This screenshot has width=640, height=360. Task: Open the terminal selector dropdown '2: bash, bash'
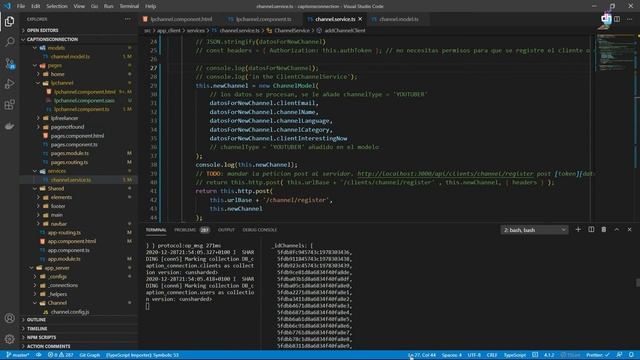(x=534, y=230)
